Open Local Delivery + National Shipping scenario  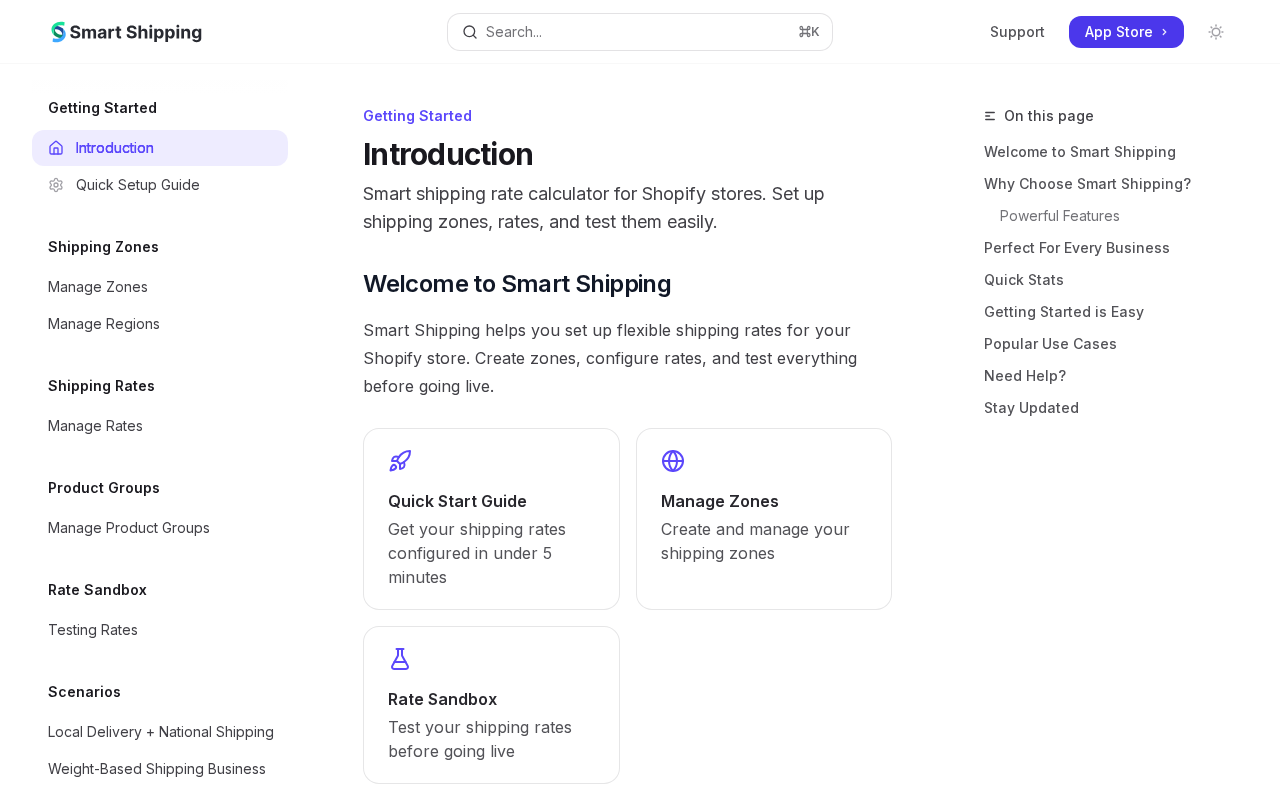(161, 732)
